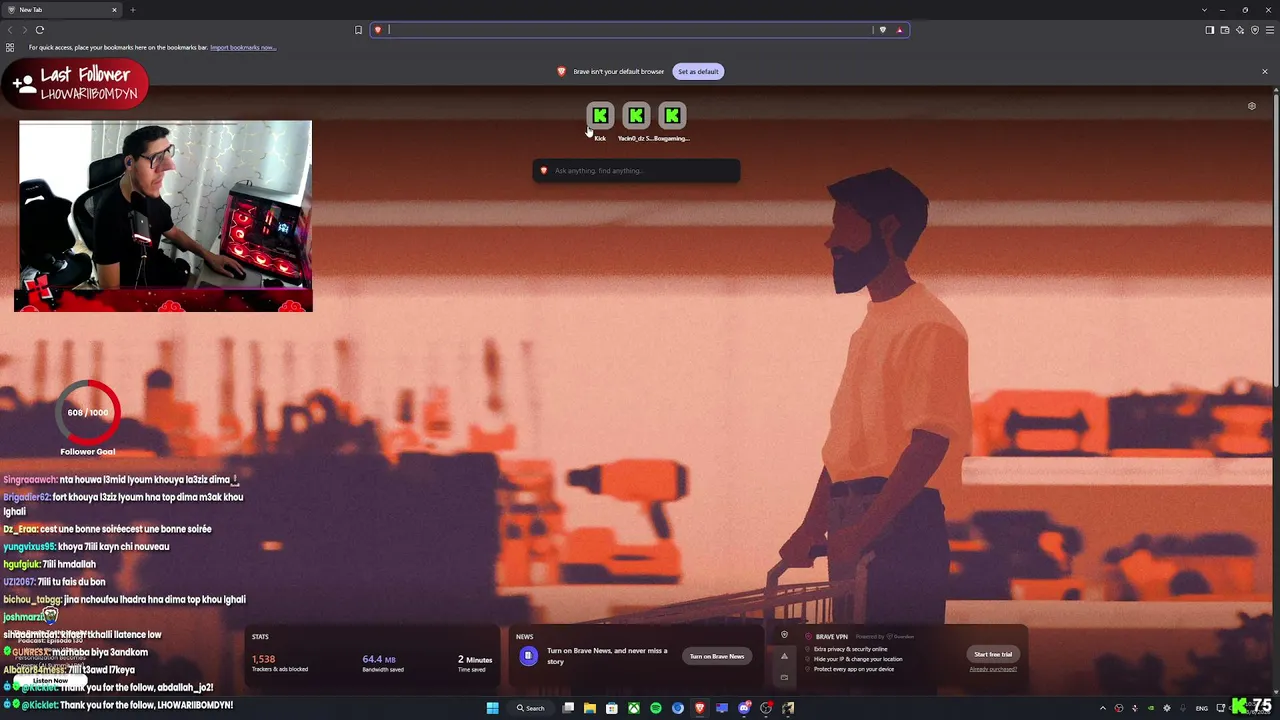Open the apps grid in bookmarks bar
Viewport: 1280px width, 720px height.
10,47
